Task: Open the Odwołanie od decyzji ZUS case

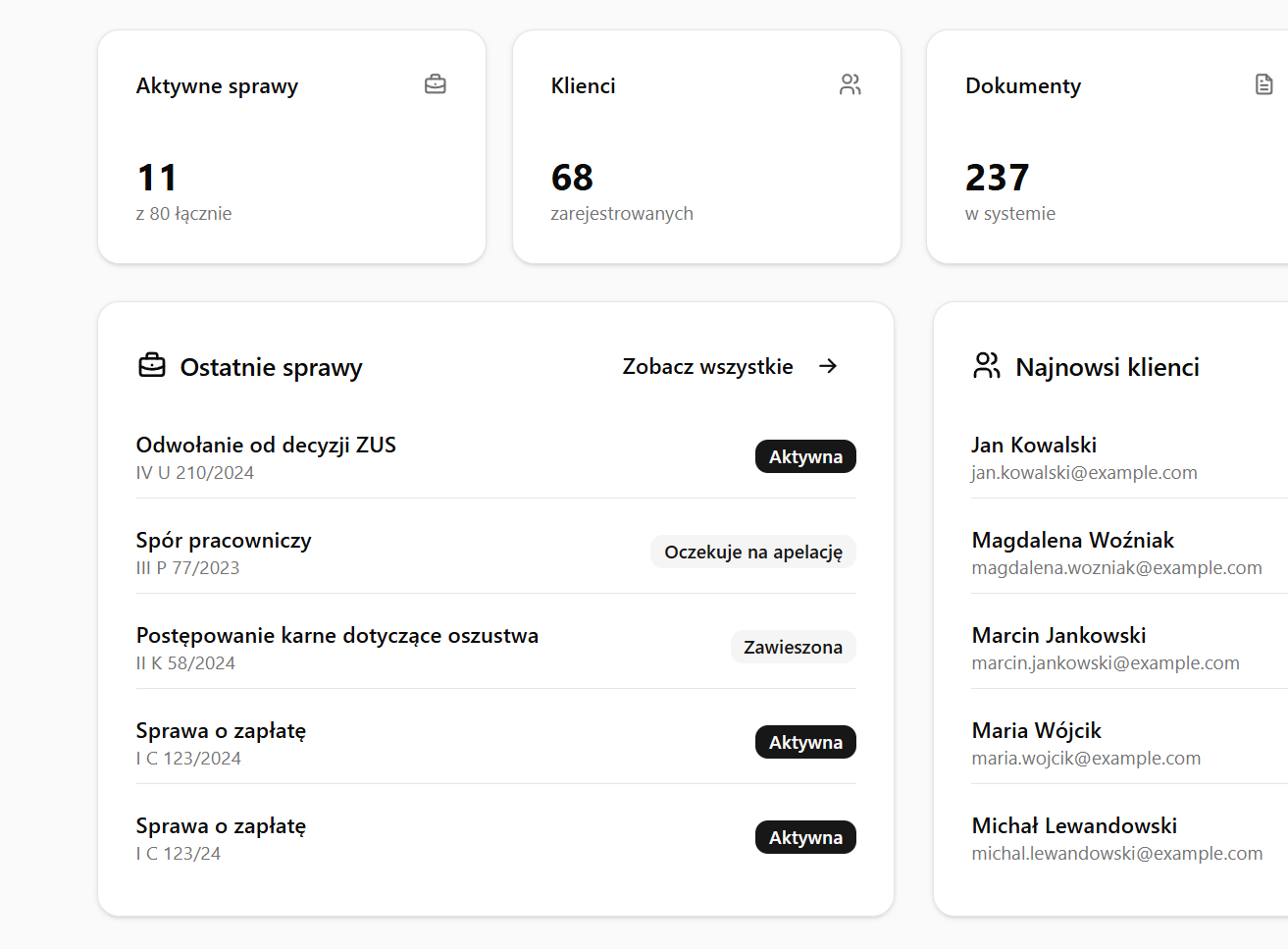Action: click(x=266, y=446)
